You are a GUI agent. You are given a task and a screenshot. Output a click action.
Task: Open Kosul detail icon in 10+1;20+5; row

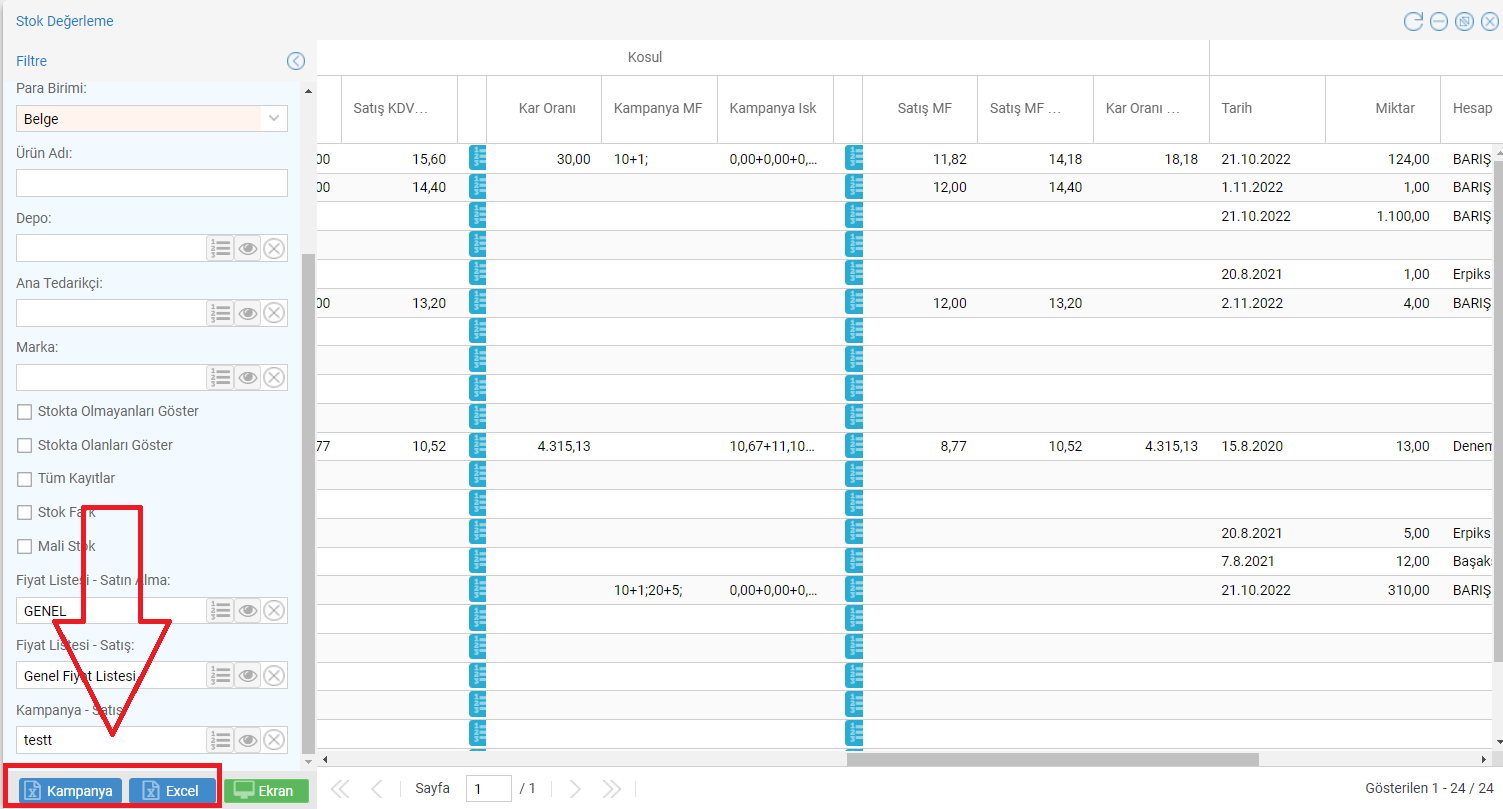(477, 590)
